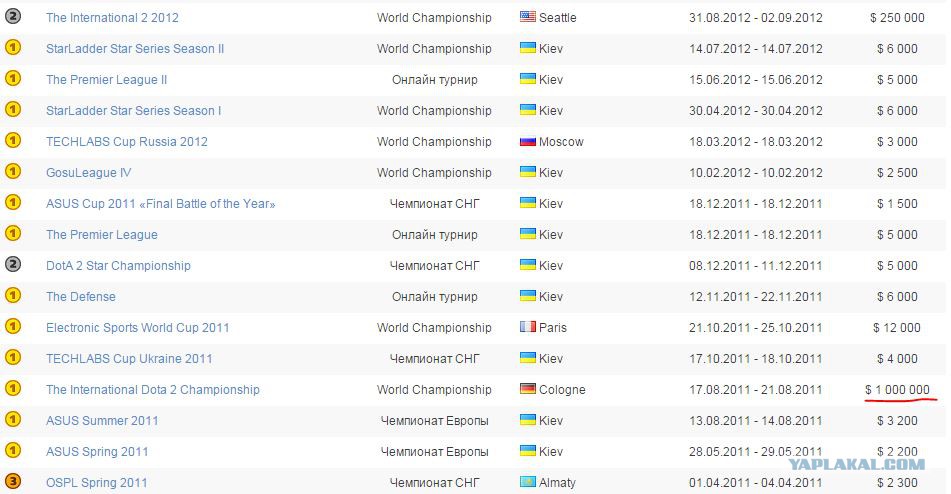Click the French flag next to Paris
The image size is (951, 494).
(x=528, y=327)
